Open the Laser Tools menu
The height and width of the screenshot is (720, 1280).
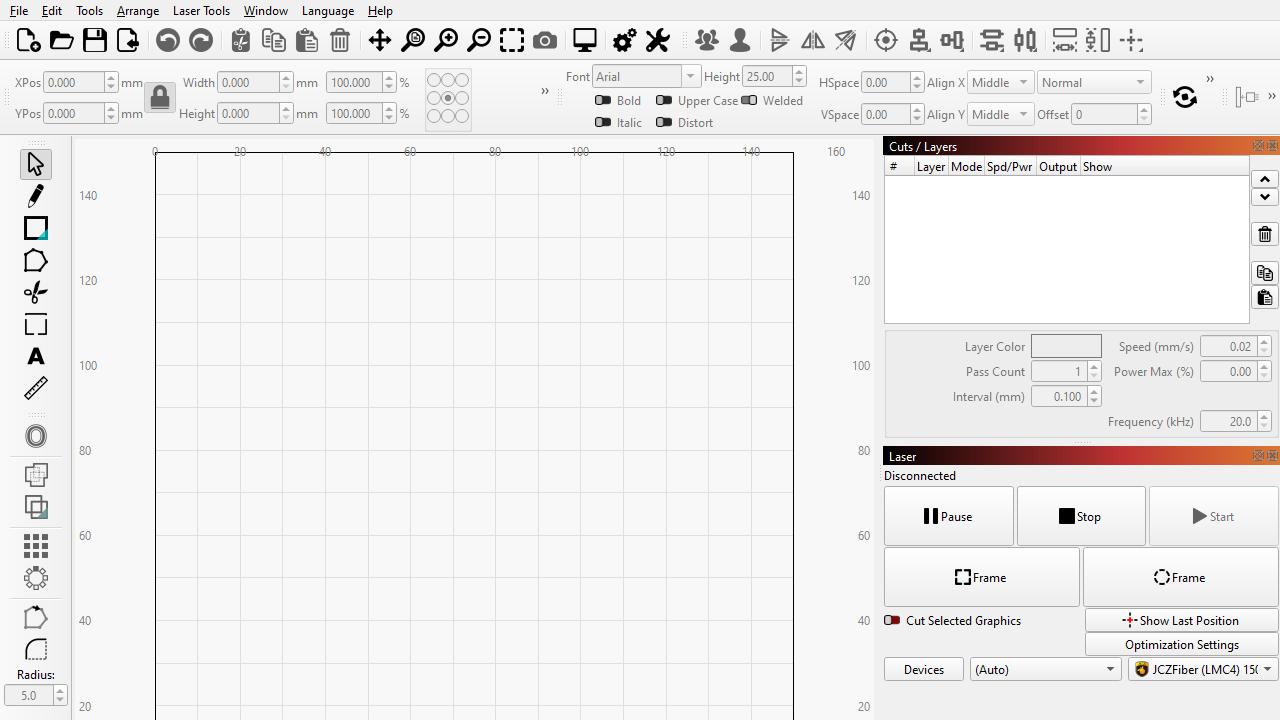point(201,11)
